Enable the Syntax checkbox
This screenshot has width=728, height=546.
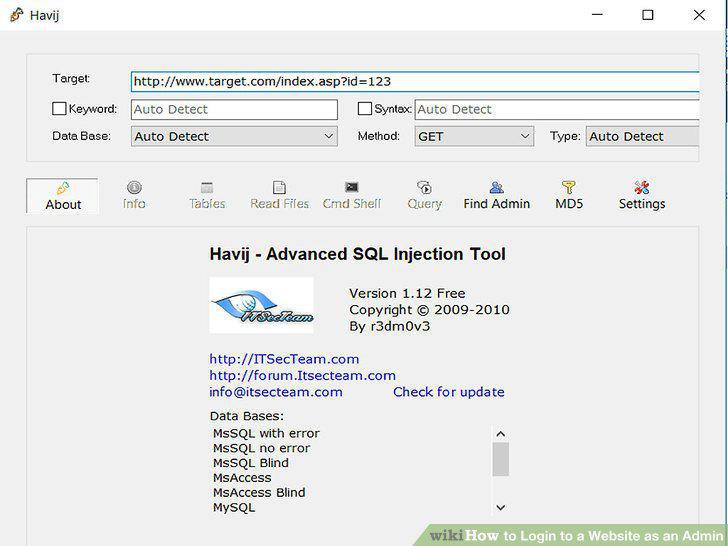pyautogui.click(x=364, y=109)
